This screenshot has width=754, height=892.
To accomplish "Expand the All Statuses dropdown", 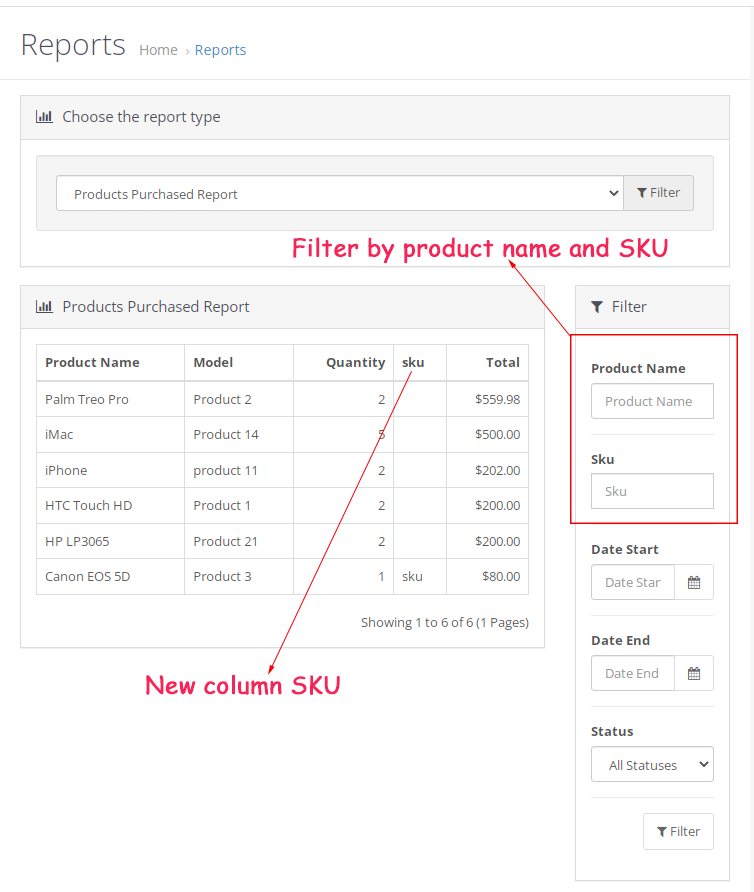I will [652, 765].
